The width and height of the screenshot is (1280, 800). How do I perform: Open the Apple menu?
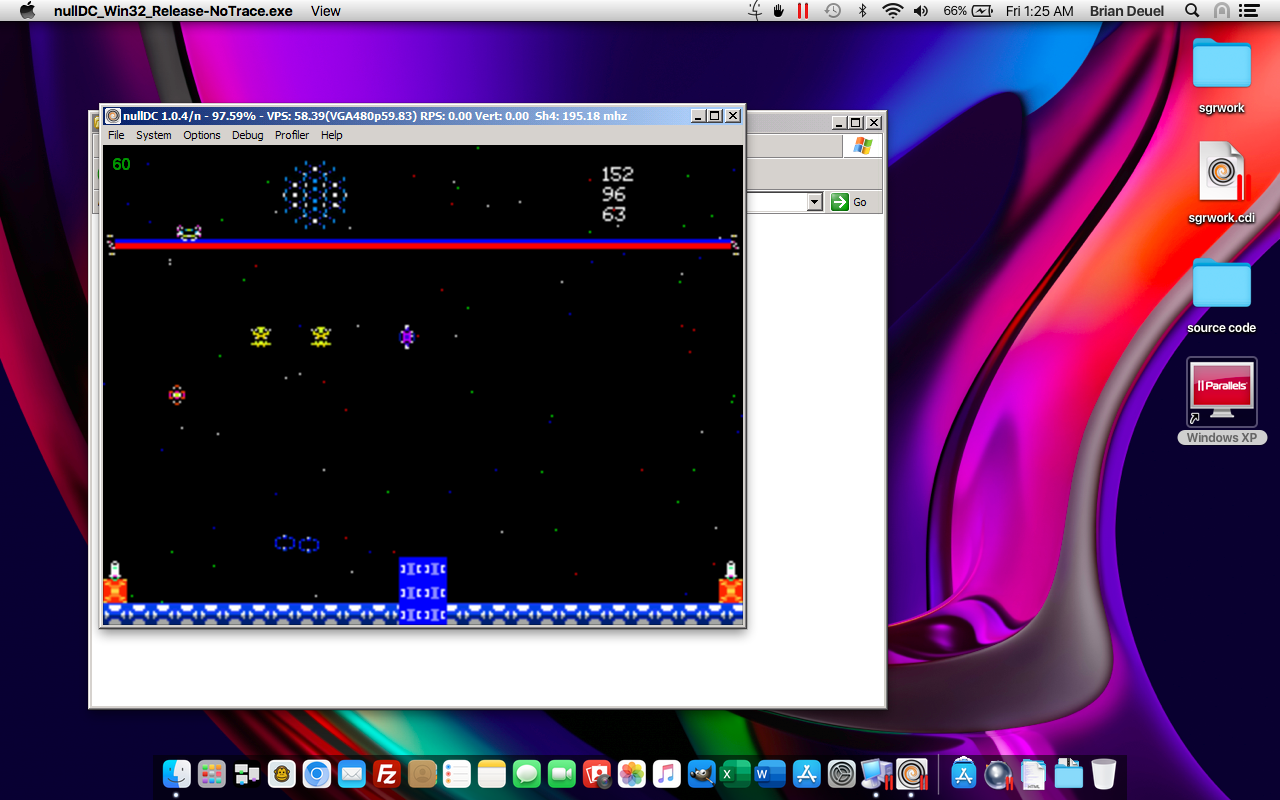pos(27,11)
